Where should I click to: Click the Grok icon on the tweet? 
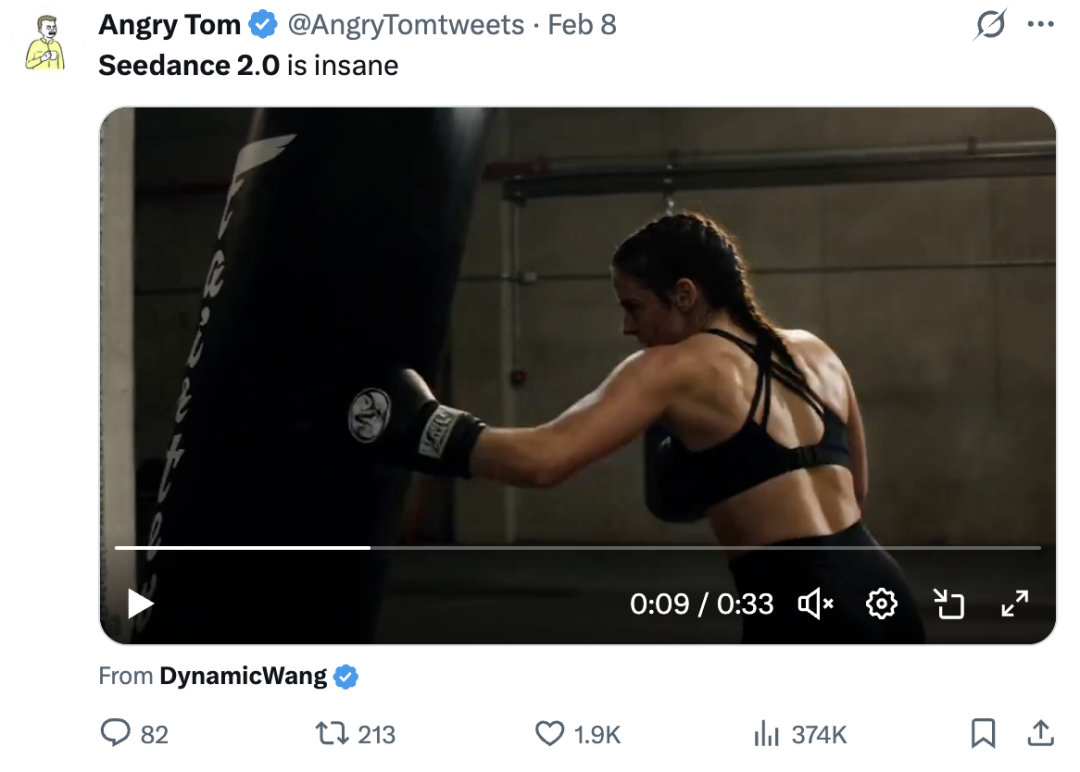point(989,25)
